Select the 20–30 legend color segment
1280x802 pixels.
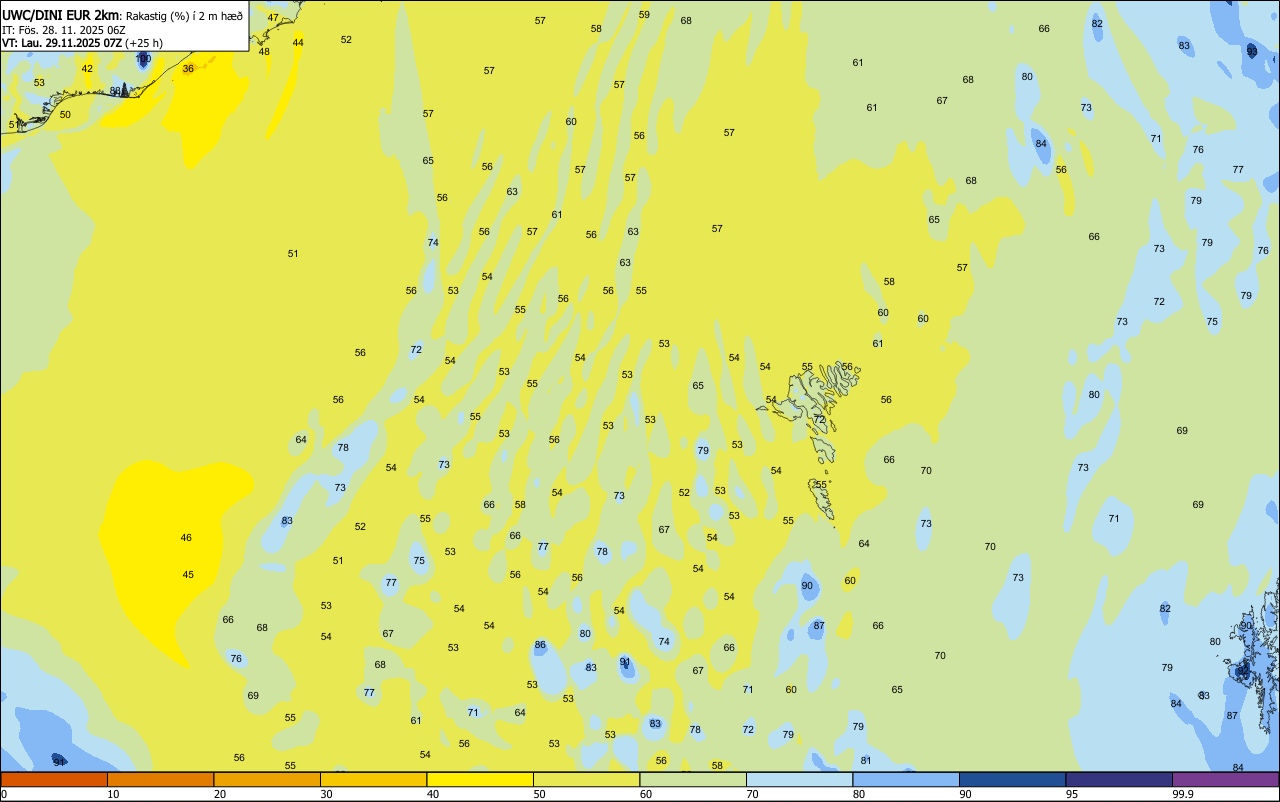point(267,779)
